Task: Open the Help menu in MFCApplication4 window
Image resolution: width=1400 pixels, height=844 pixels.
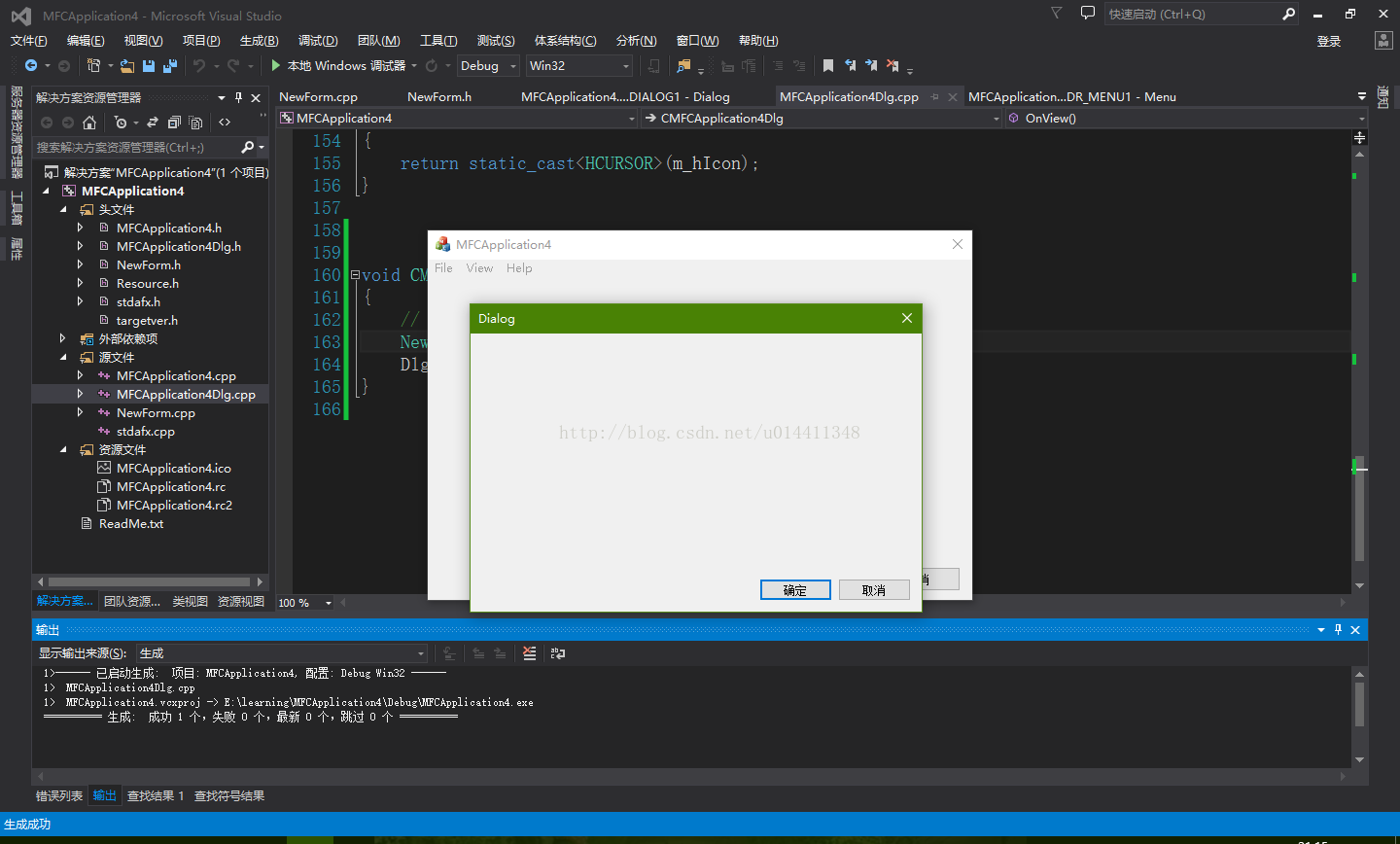Action: coord(519,268)
